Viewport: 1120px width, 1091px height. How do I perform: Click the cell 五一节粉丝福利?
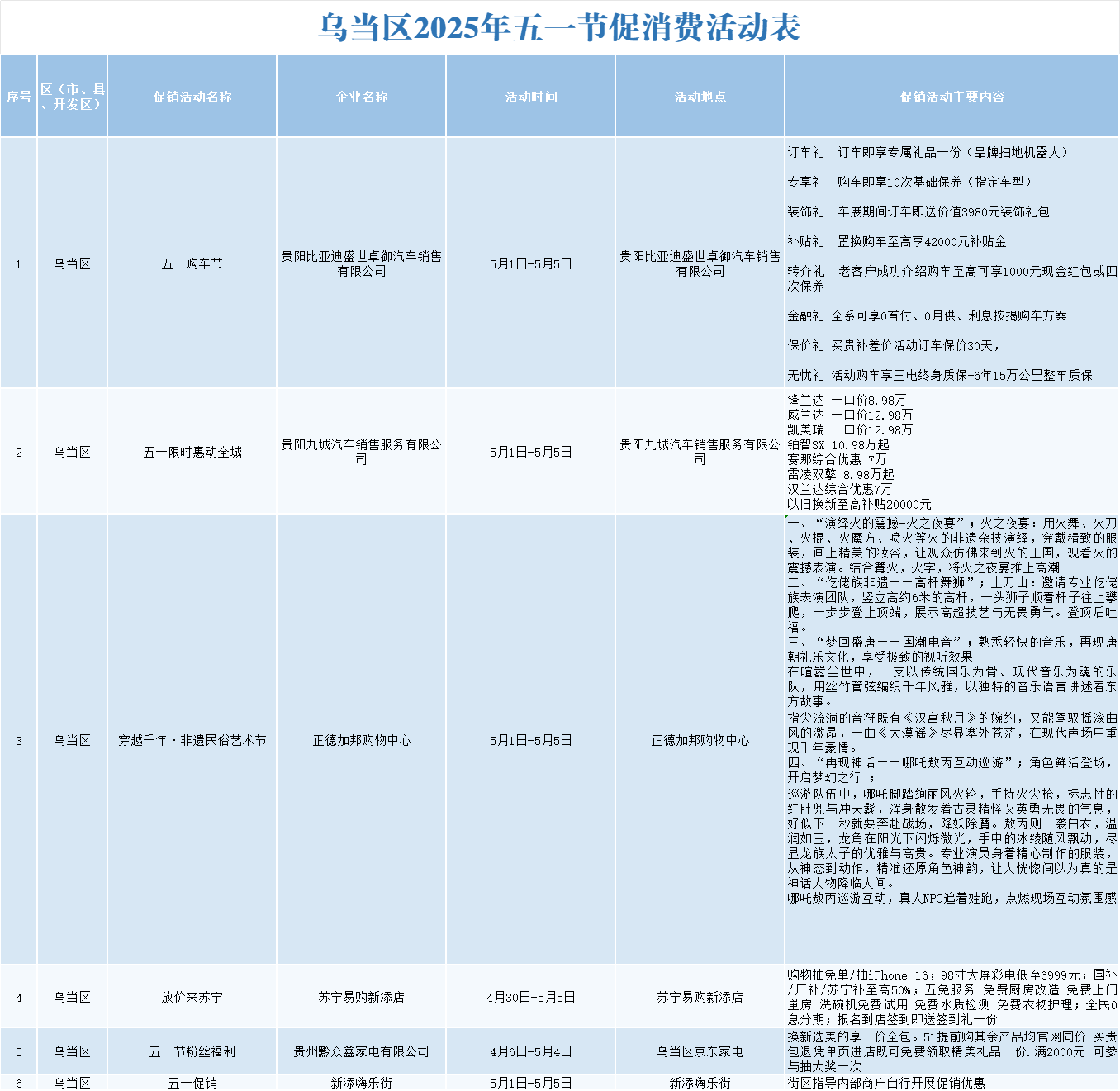[192, 1051]
